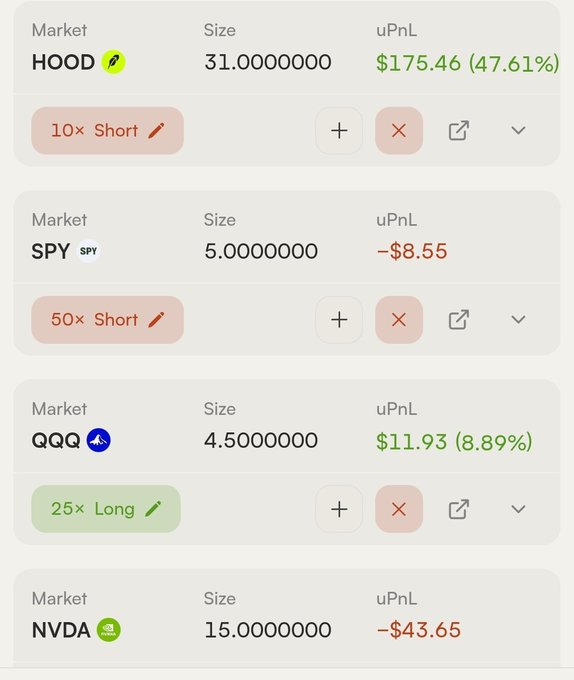Open QQQ market via external link icon

[459, 509]
